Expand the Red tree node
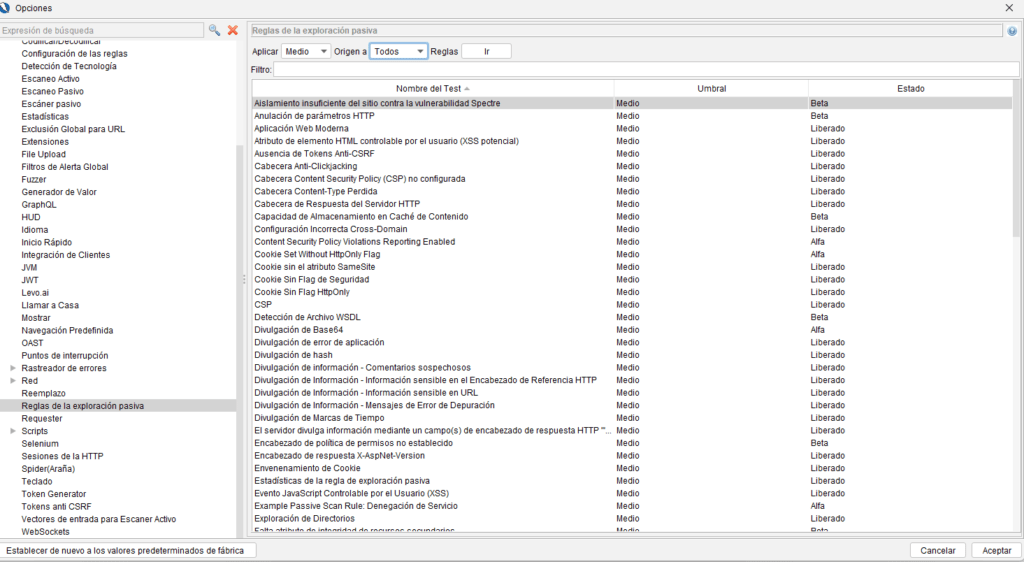 click(x=12, y=381)
